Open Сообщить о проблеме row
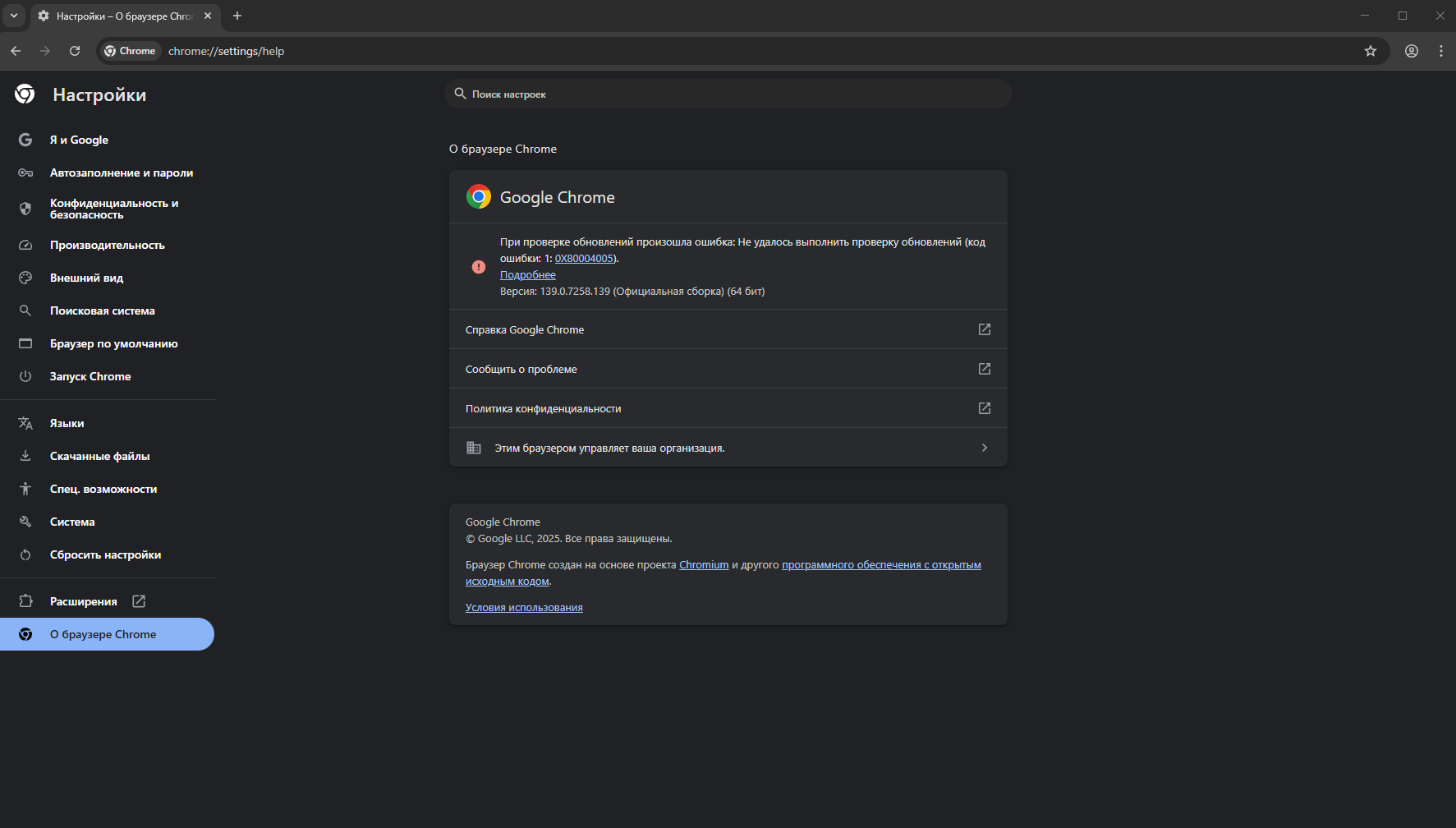 (x=728, y=369)
